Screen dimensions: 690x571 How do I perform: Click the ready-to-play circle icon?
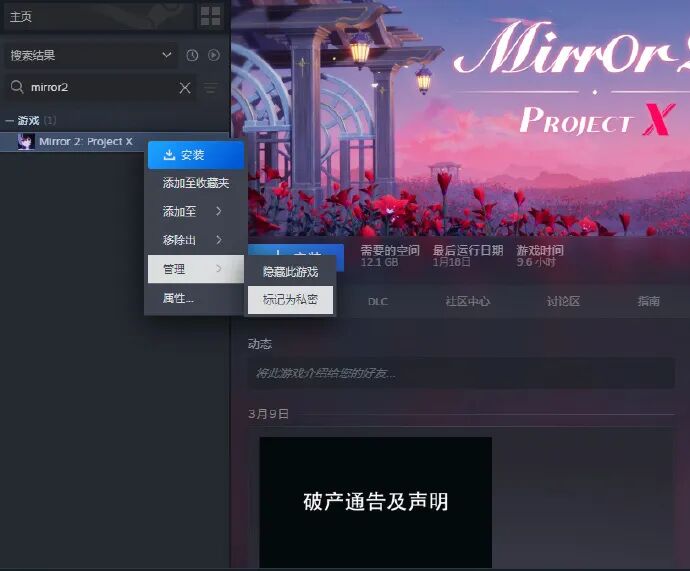click(x=214, y=55)
